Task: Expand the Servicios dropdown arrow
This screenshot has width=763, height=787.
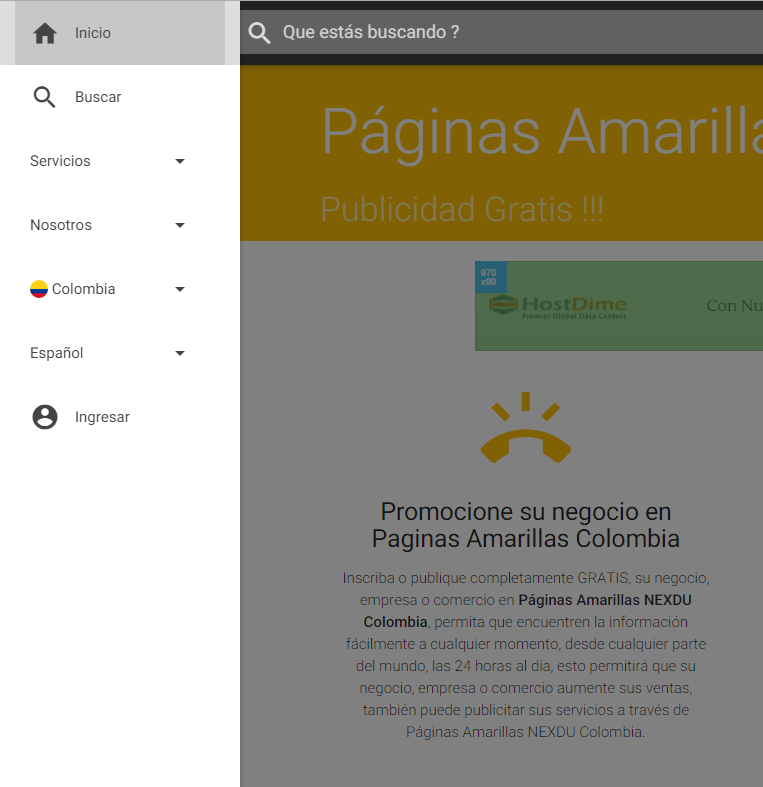Action: tap(180, 161)
